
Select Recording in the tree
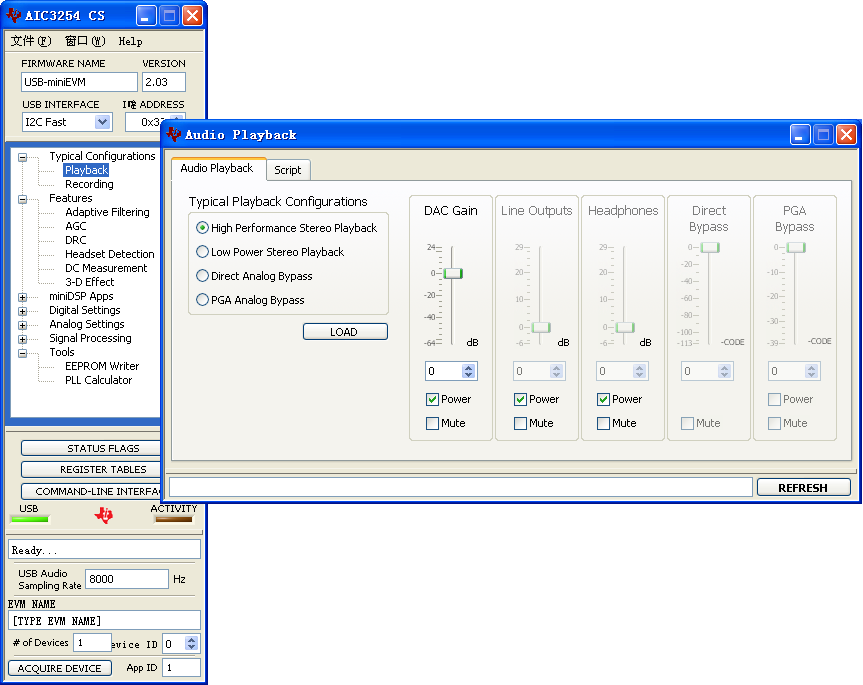point(89,184)
